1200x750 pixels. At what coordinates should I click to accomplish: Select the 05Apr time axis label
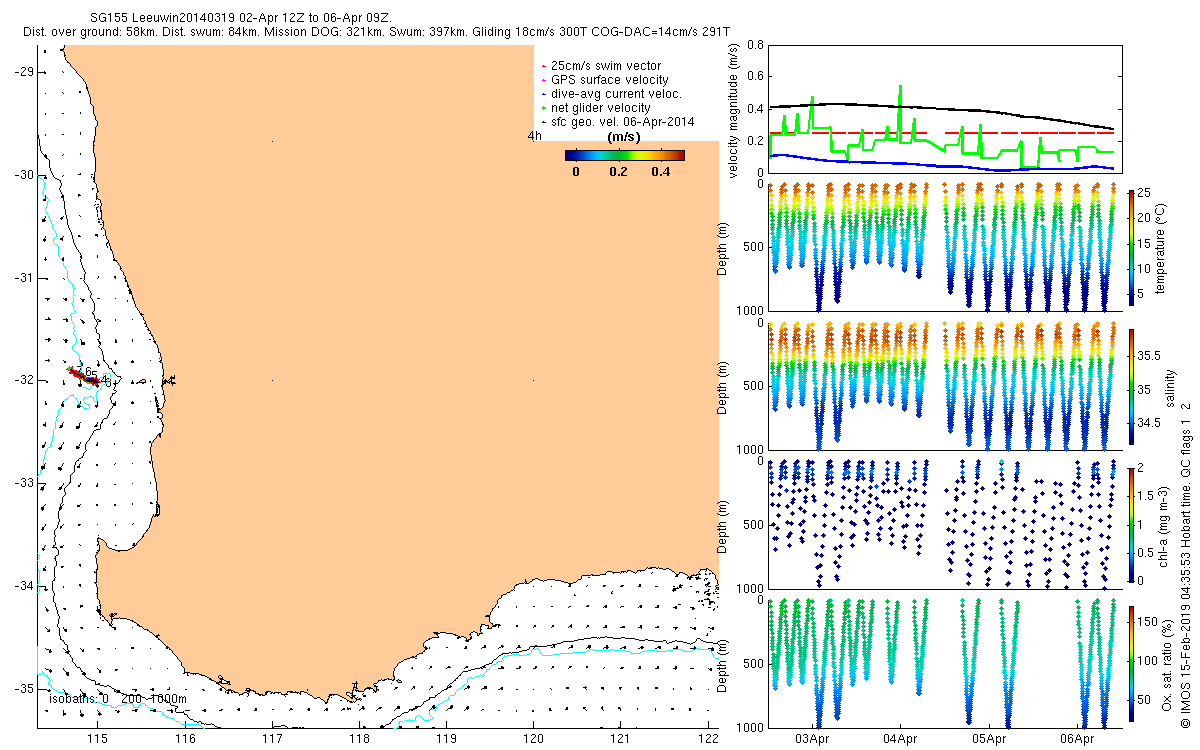[x=989, y=739]
